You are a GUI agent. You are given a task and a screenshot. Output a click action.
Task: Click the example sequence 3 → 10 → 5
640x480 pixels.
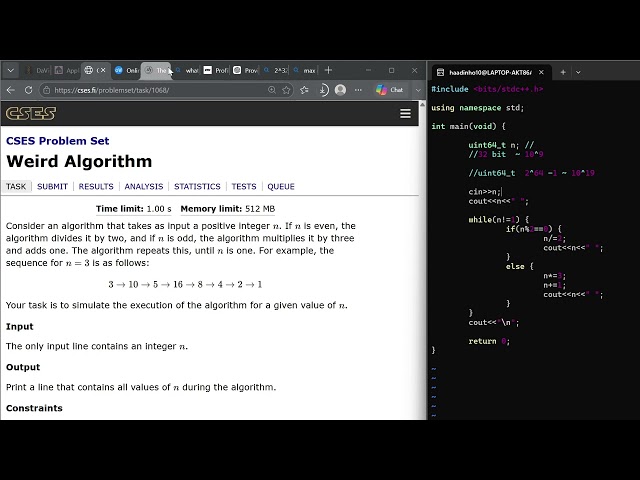pos(185,284)
